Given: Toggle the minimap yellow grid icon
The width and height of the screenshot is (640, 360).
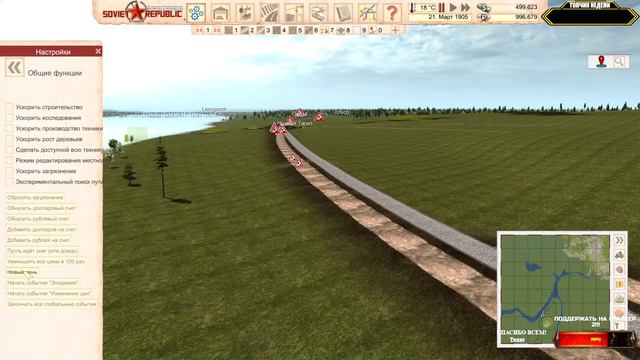Looking at the screenshot, I should (x=619, y=284).
